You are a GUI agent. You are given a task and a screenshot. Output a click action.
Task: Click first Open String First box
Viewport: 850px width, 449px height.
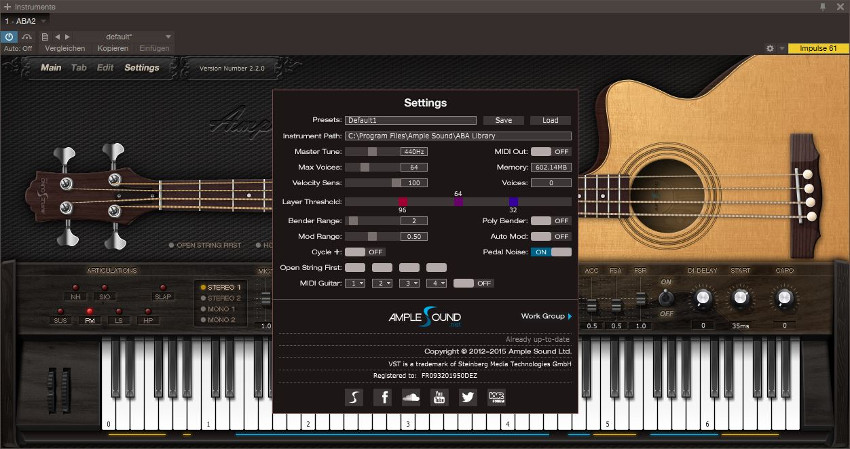355,267
